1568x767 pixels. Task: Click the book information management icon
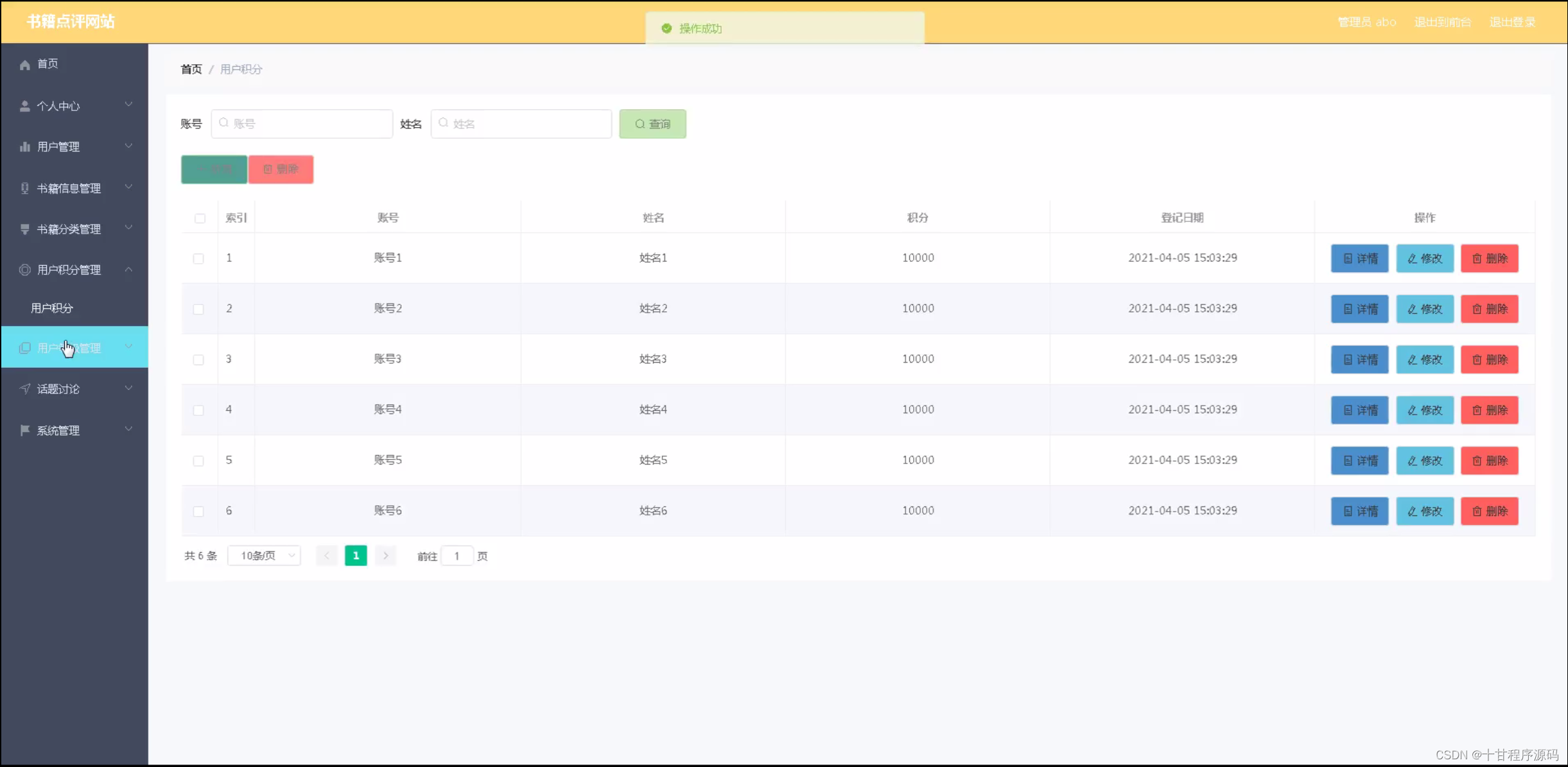[x=25, y=188]
